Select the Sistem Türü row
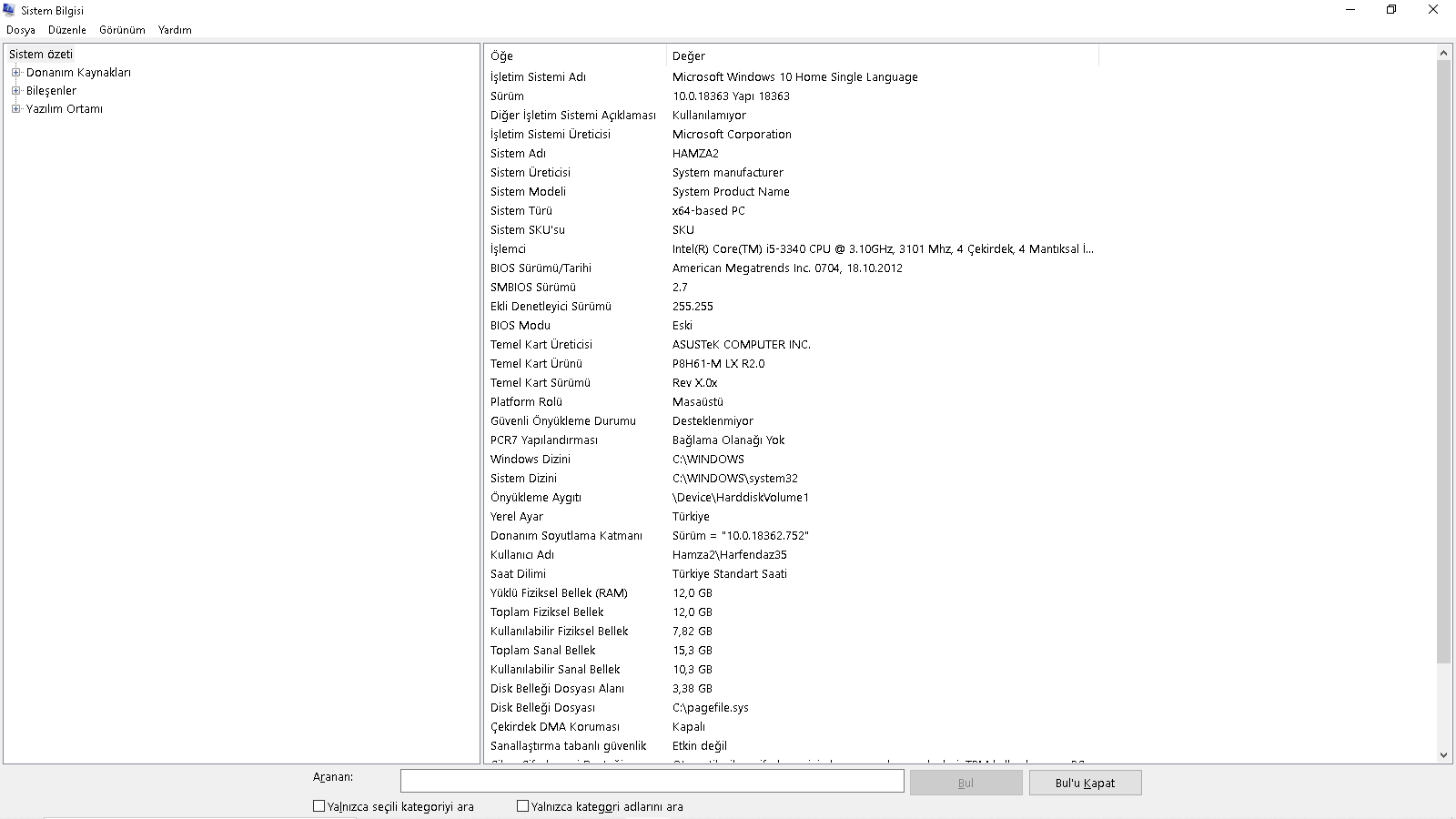Screen dimensions: 1456x819 (792, 211)
